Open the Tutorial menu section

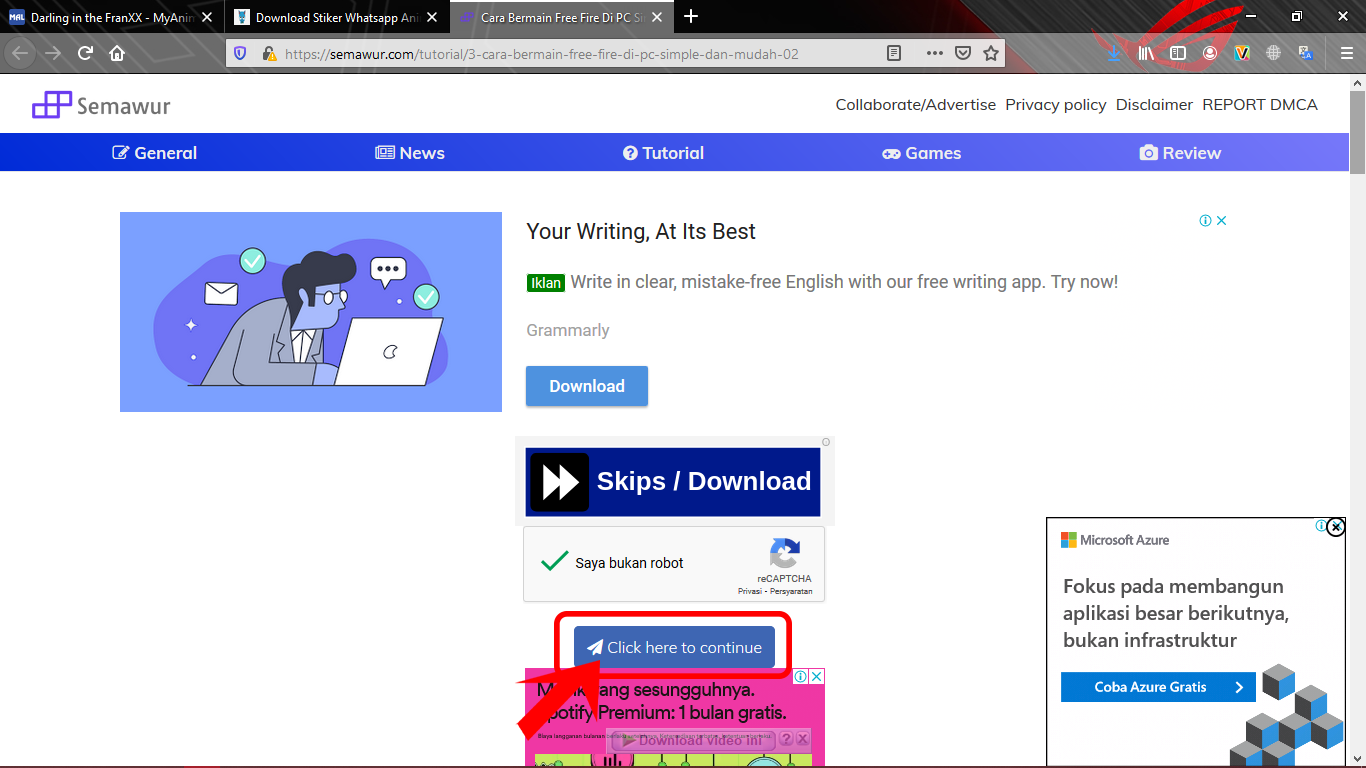click(x=664, y=153)
